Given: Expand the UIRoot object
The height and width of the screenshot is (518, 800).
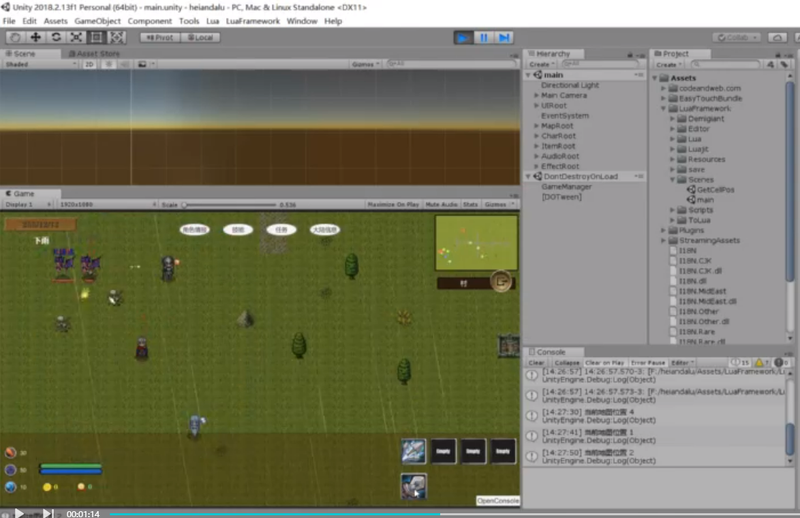Looking at the screenshot, I should tap(536, 106).
